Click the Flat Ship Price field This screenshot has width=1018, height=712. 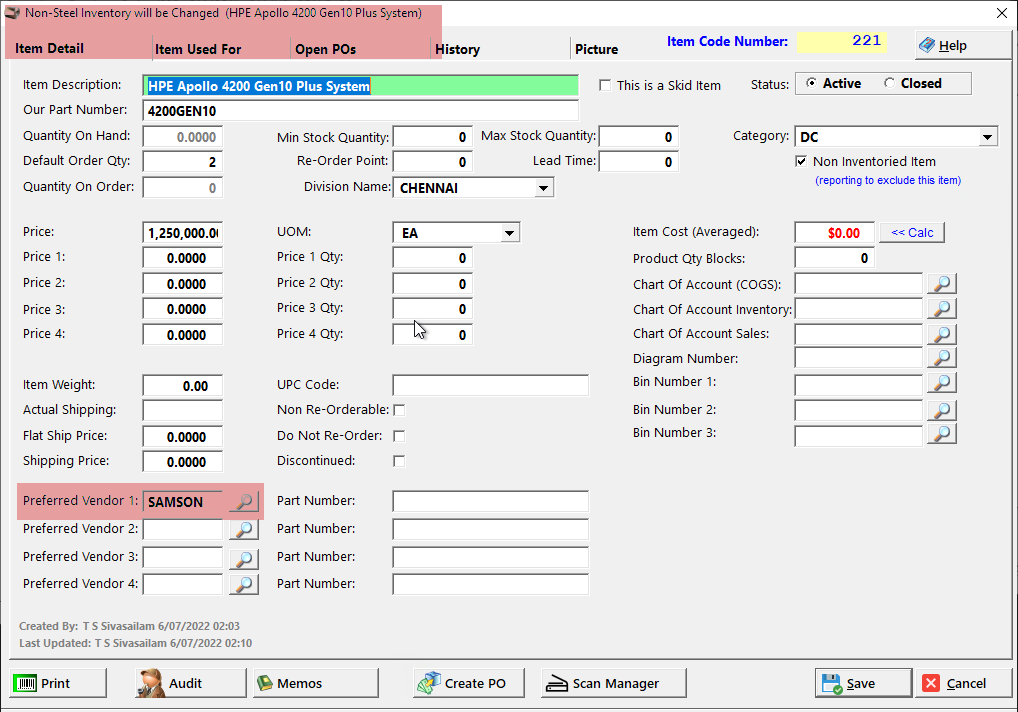pyautogui.click(x=182, y=437)
